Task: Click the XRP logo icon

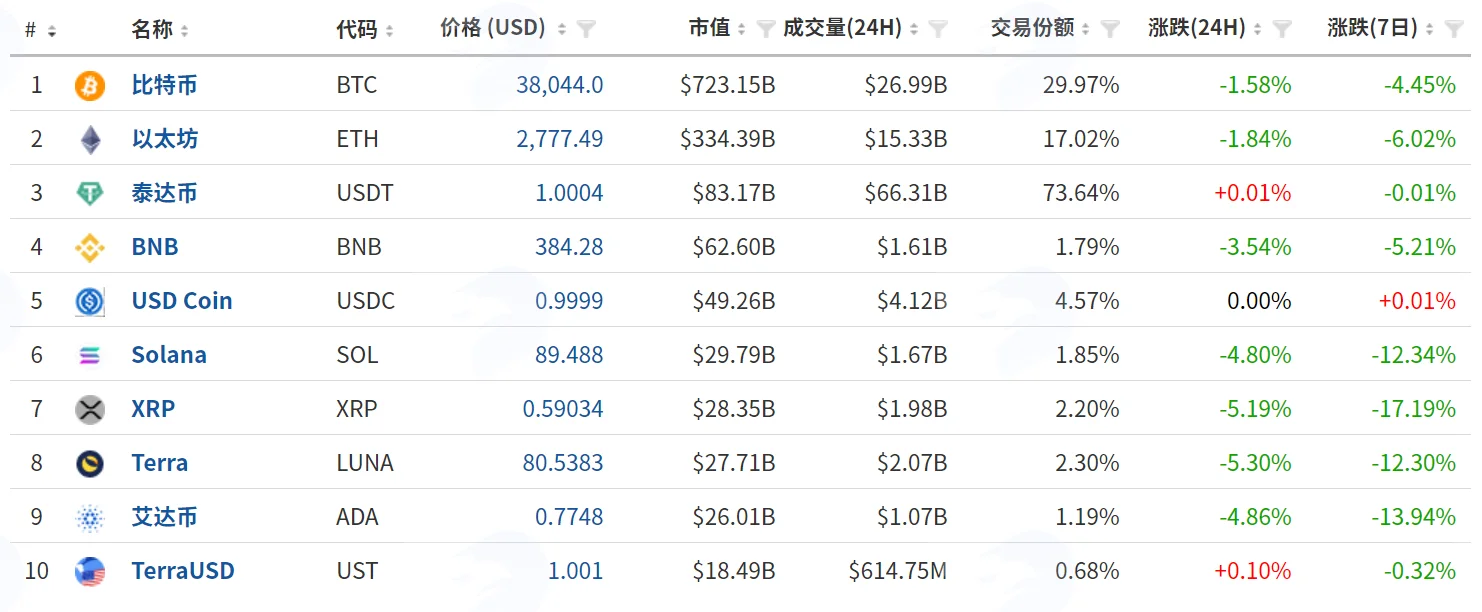Action: (90, 410)
